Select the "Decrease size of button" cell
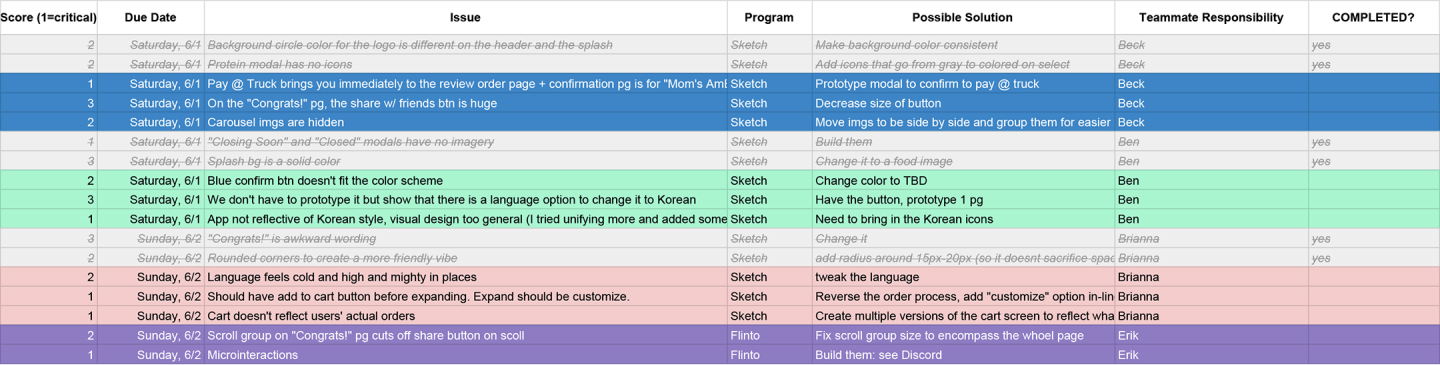The width and height of the screenshot is (1440, 365). [963, 103]
